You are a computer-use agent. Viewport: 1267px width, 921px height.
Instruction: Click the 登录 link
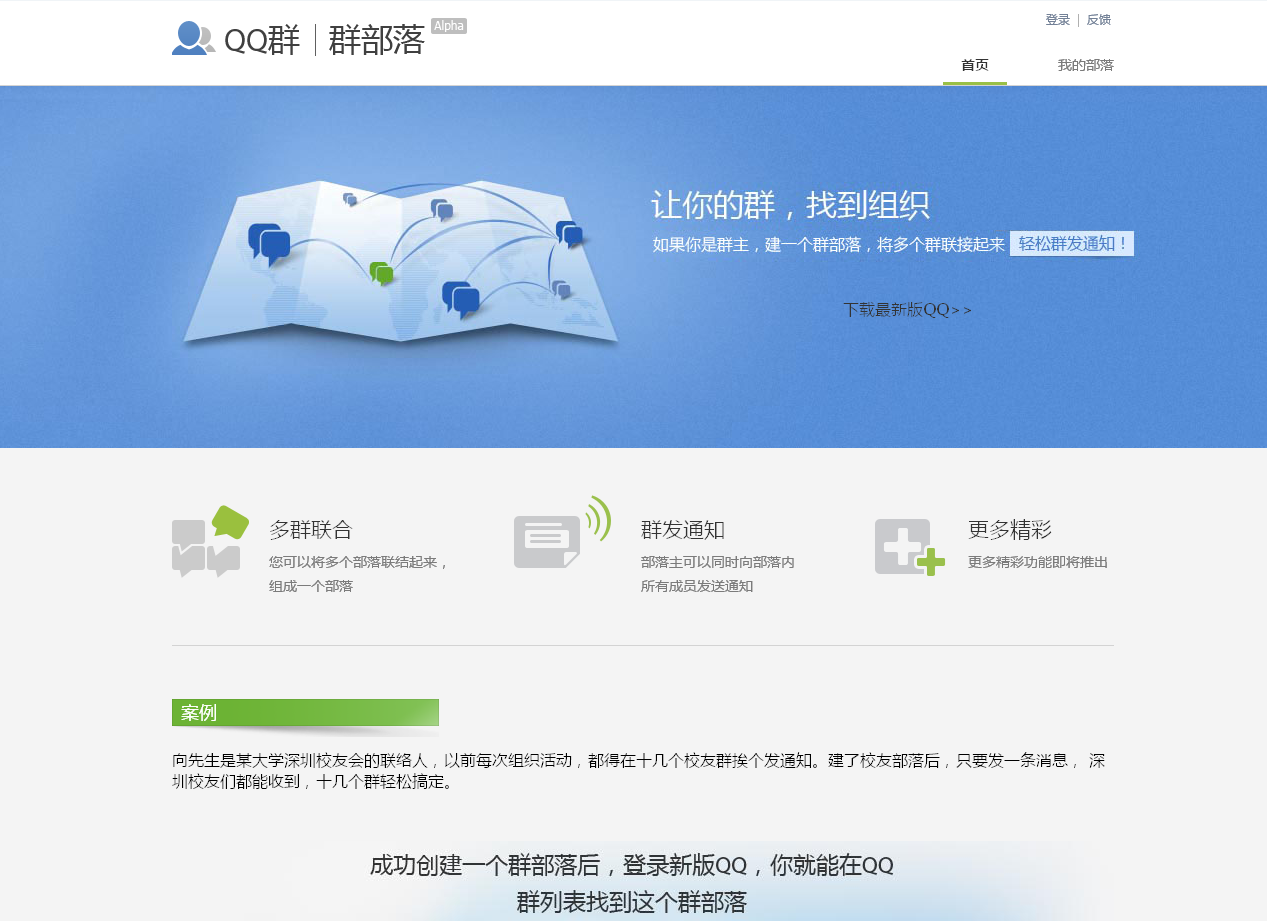point(1058,20)
